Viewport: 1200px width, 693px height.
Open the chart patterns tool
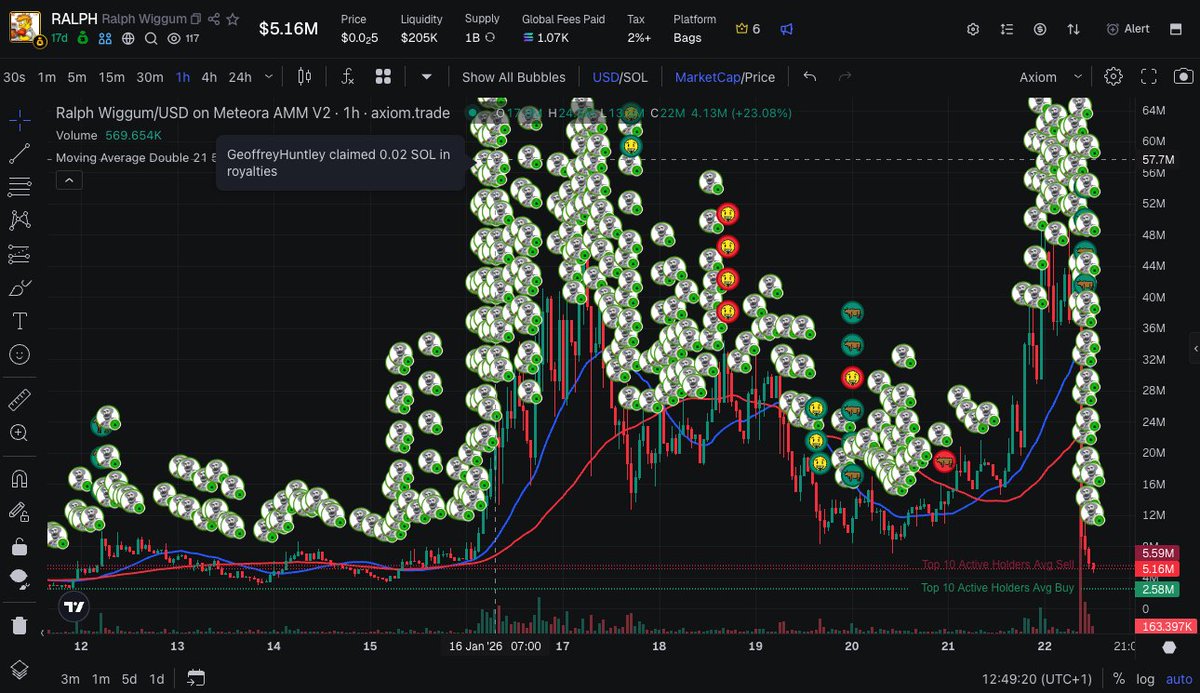(19, 220)
